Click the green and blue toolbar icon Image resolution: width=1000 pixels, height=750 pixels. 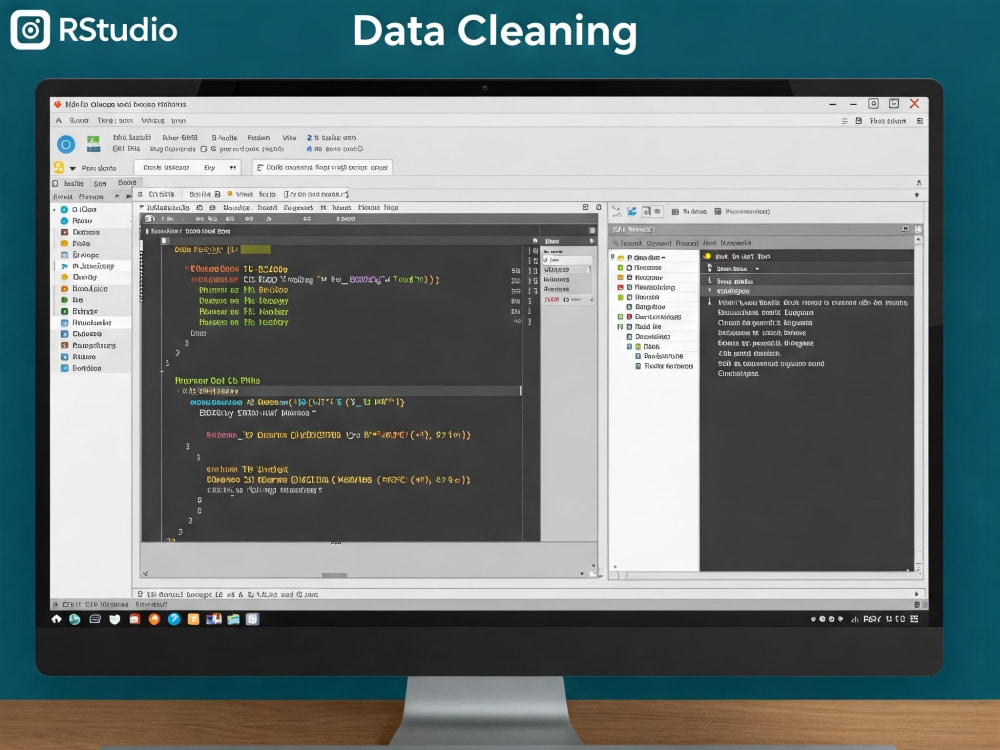[x=93, y=144]
